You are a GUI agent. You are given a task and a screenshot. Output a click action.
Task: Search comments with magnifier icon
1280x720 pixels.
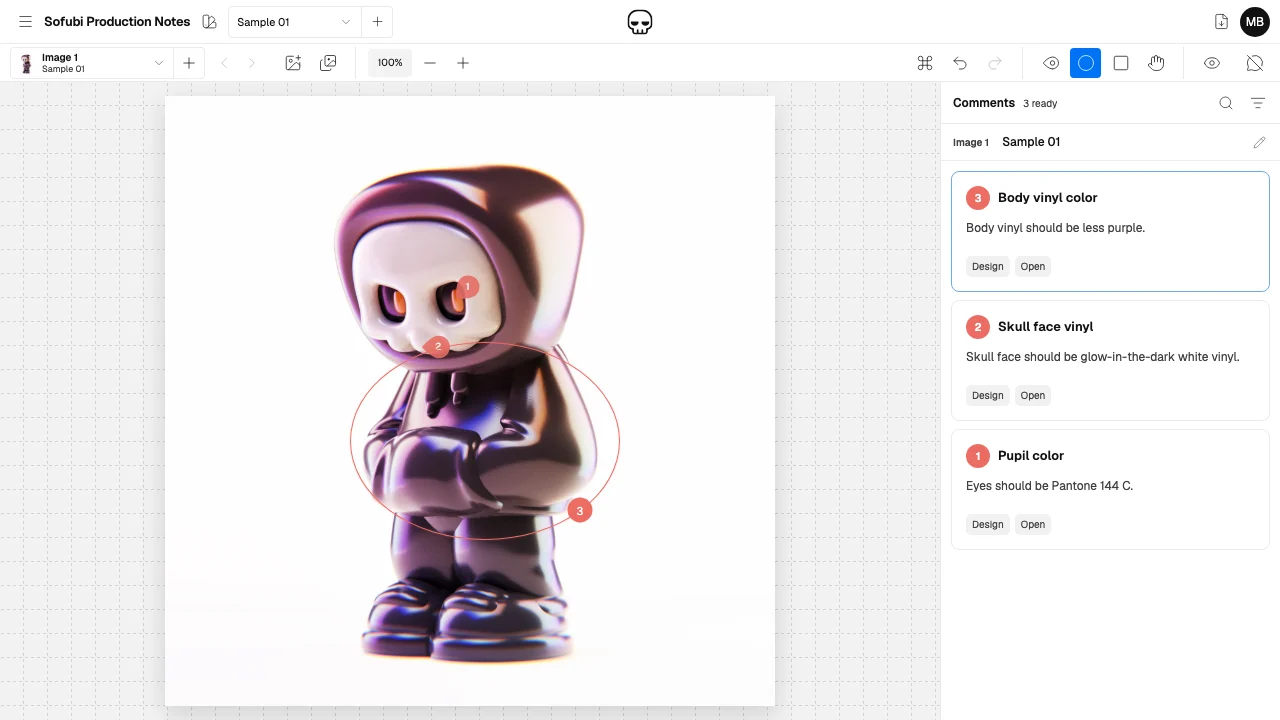tap(1226, 103)
